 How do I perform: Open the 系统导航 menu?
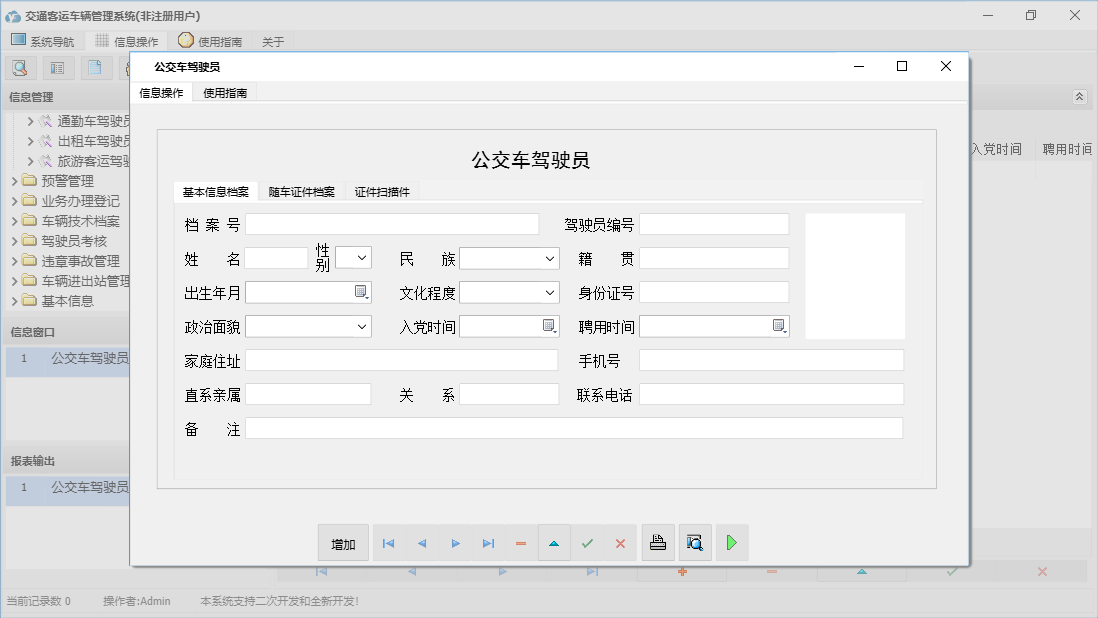point(44,41)
